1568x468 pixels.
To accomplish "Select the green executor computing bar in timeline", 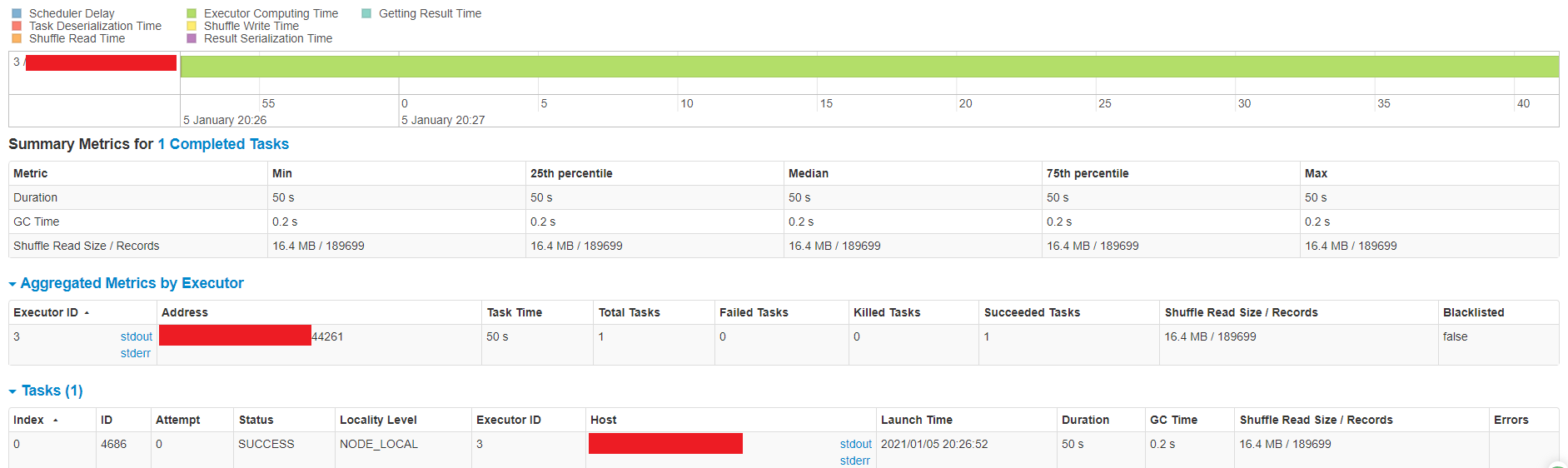I will click(x=869, y=67).
